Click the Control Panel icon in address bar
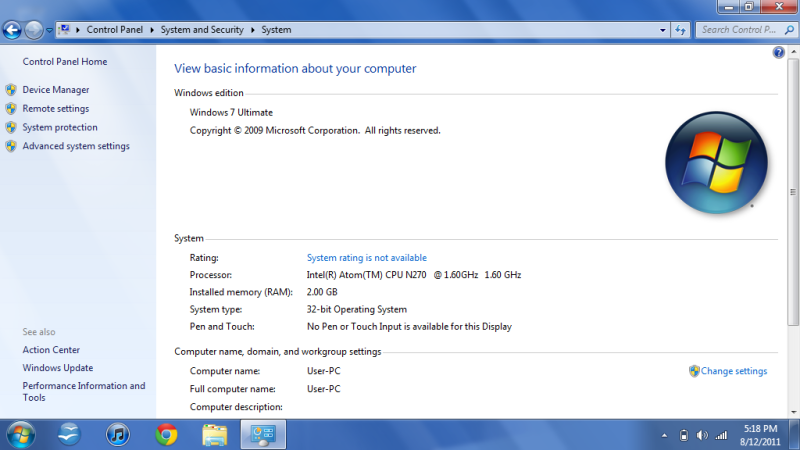 coord(64,30)
